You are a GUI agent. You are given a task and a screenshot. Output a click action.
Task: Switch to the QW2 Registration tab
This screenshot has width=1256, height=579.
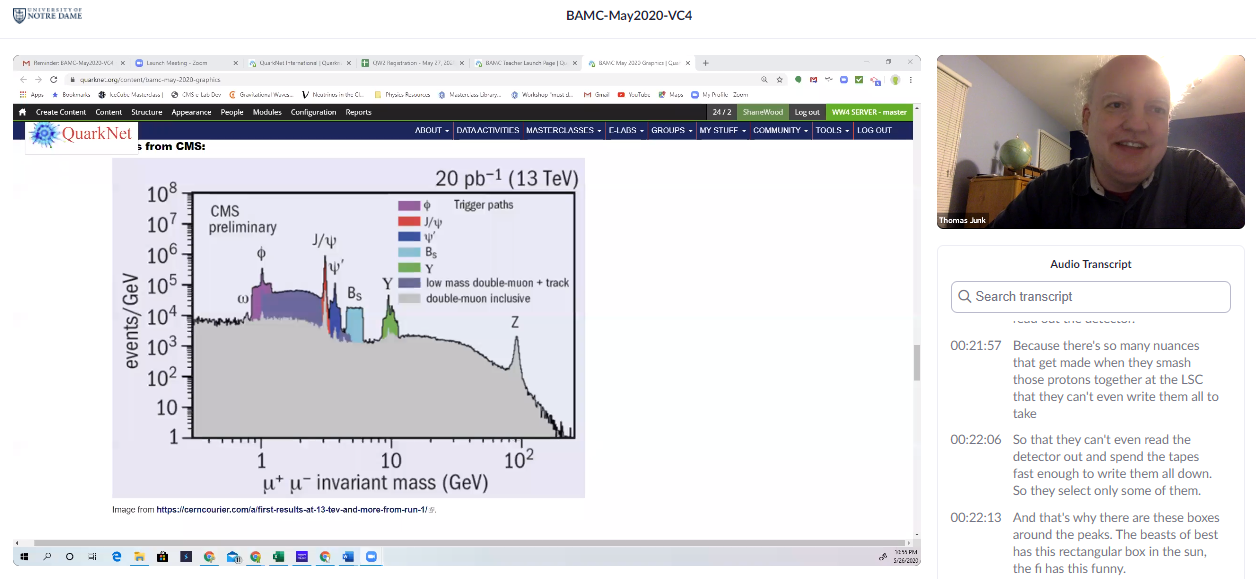pyautogui.click(x=412, y=63)
